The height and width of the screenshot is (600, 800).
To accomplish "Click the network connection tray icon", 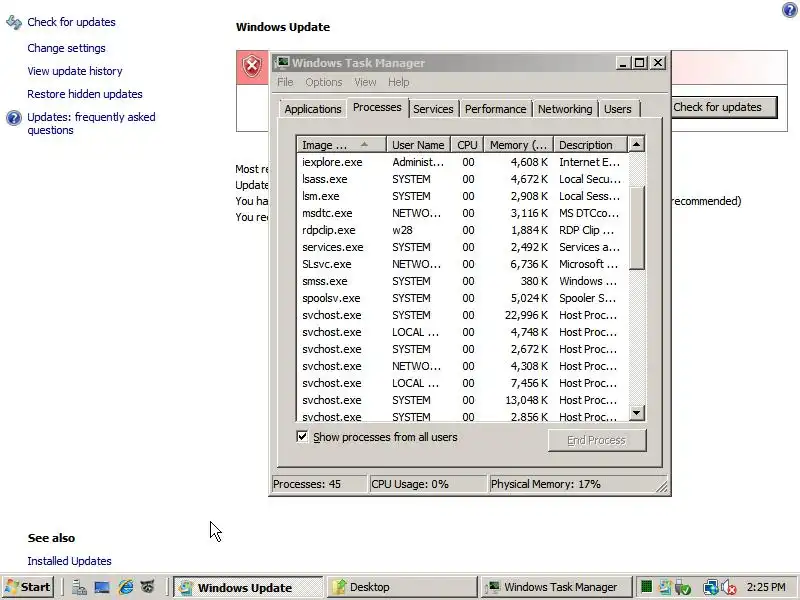I will 710,588.
